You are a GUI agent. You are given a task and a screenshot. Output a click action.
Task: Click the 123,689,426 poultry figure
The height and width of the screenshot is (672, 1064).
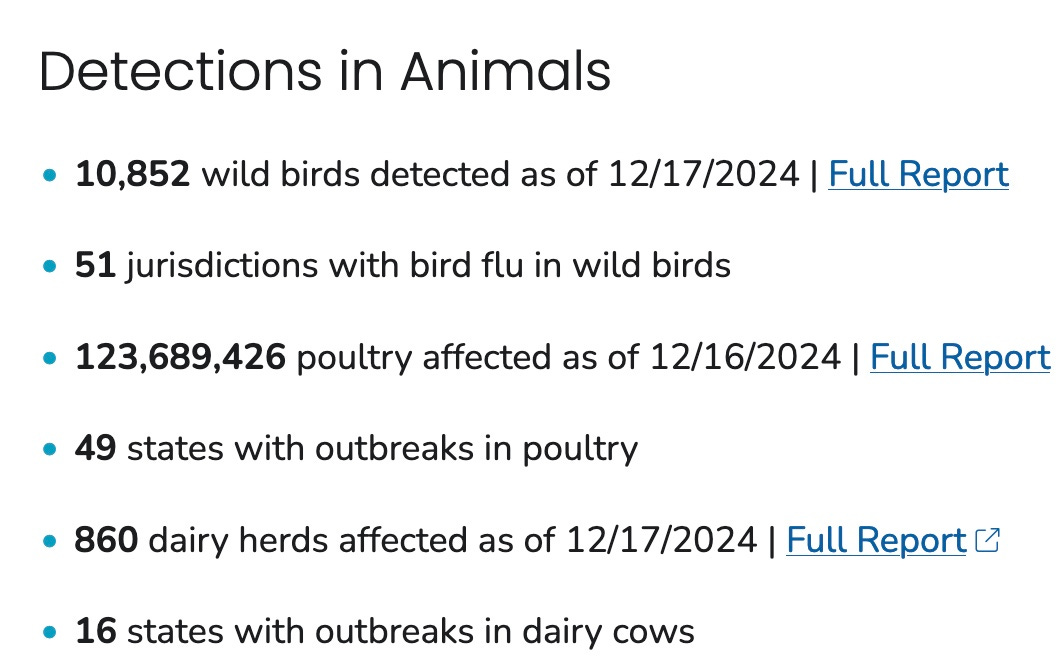coord(180,358)
